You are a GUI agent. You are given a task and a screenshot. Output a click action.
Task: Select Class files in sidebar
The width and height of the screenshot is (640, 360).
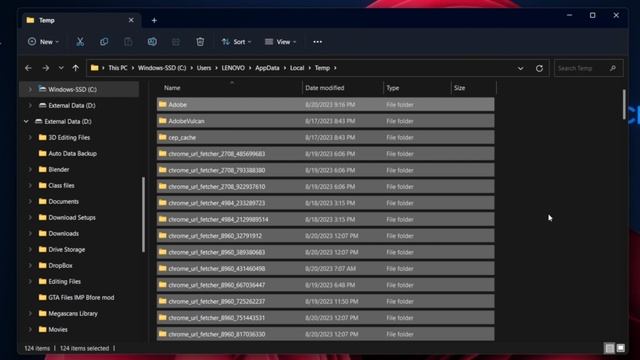[x=61, y=185]
